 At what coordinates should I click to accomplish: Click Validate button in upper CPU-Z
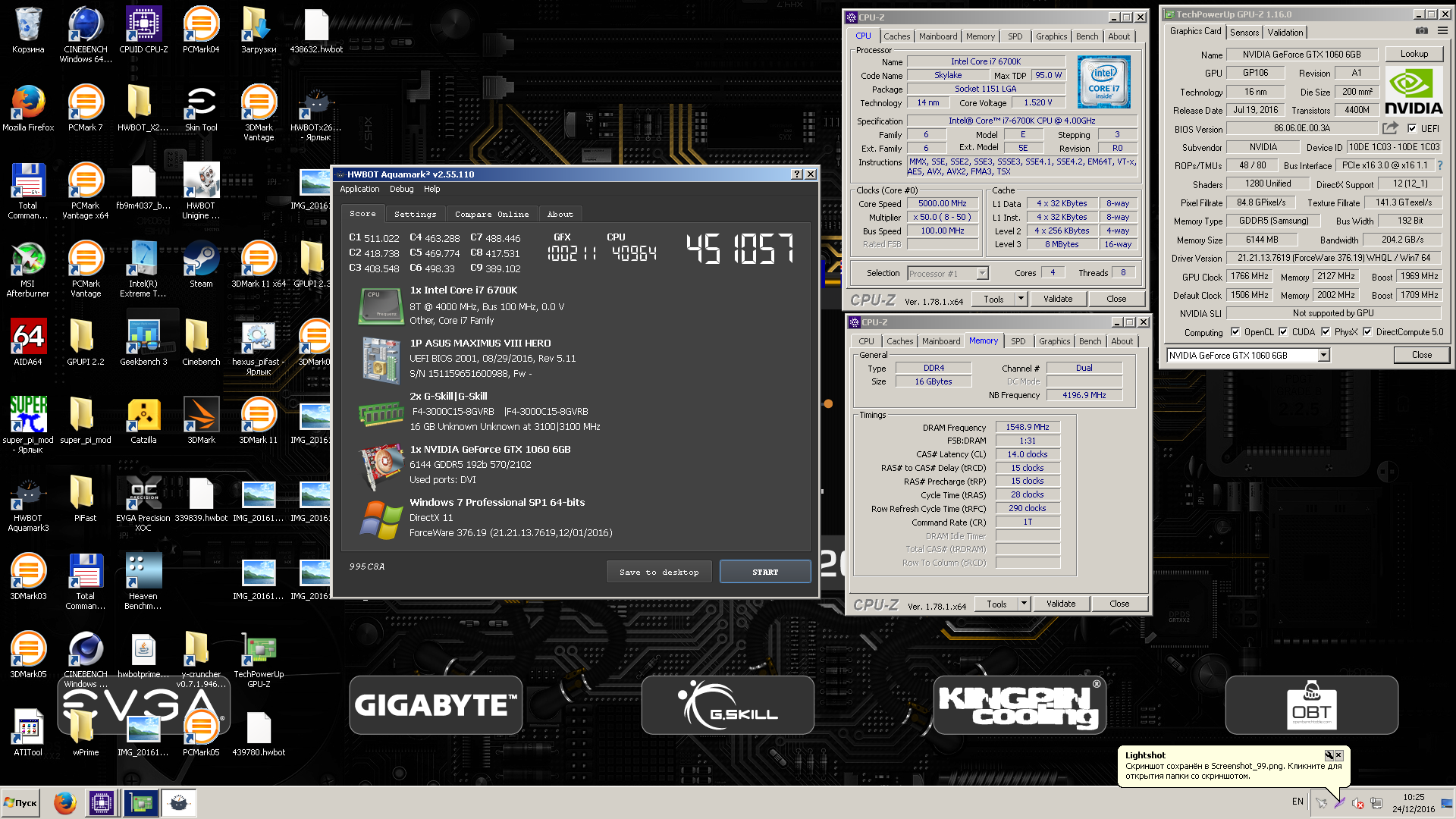pyautogui.click(x=1058, y=300)
